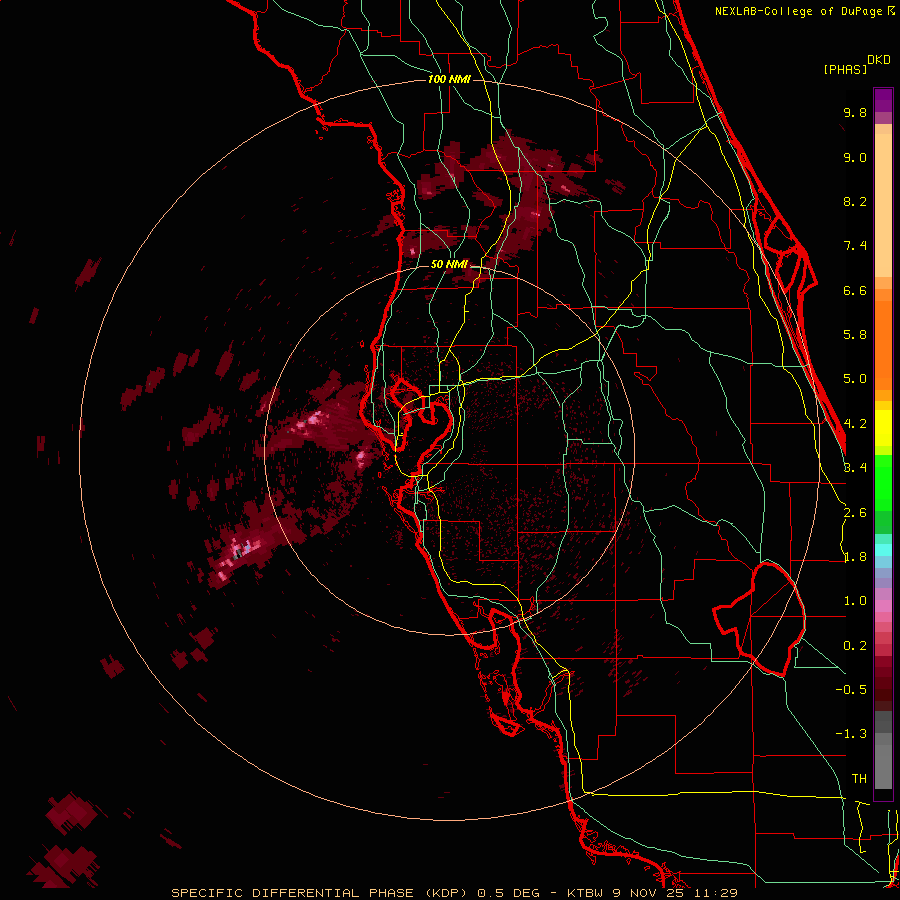This screenshot has height=900, width=900.
Task: Select the 9.0 value on color scale
Action: click(x=855, y=157)
